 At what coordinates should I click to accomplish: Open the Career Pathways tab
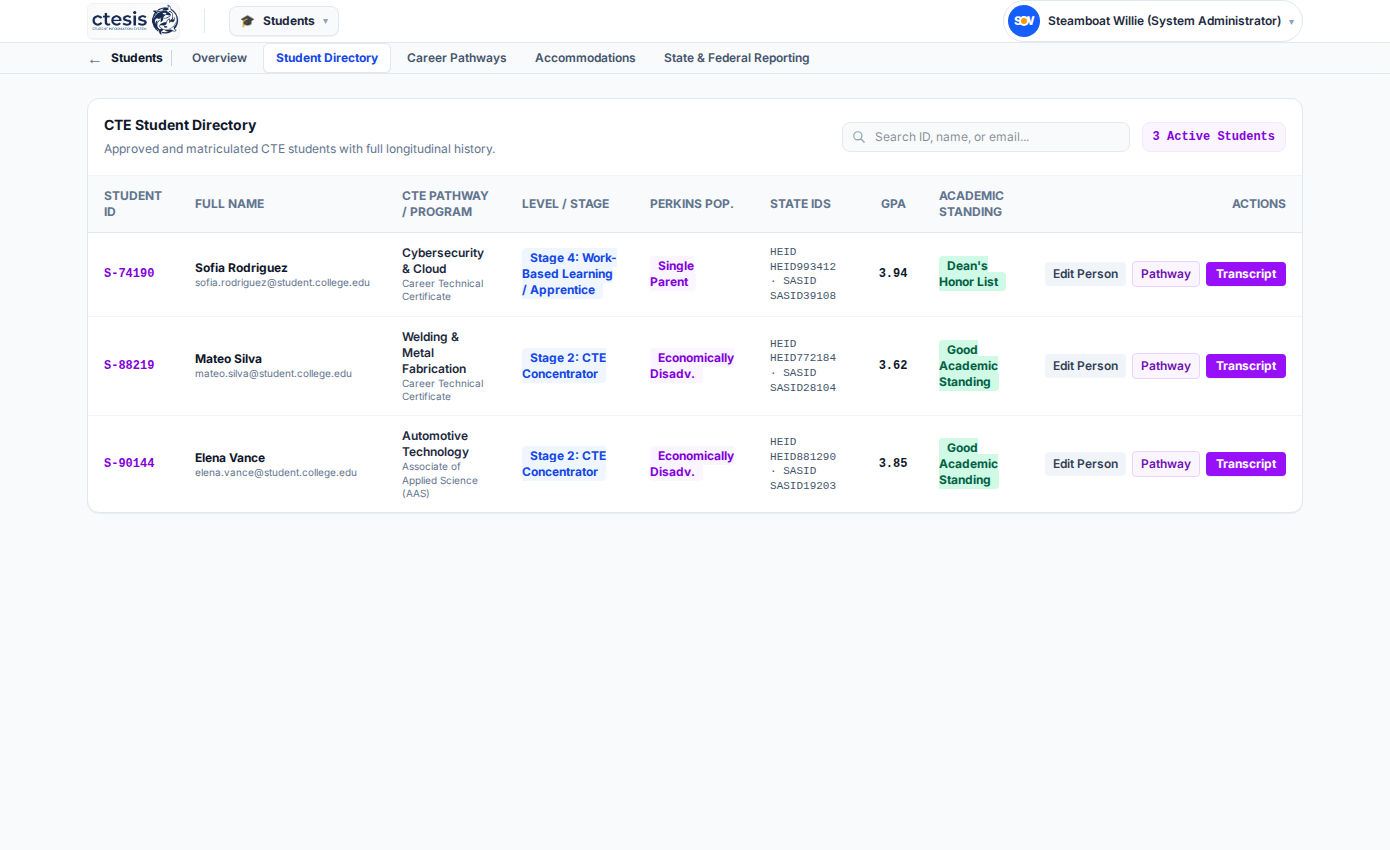[x=457, y=58]
